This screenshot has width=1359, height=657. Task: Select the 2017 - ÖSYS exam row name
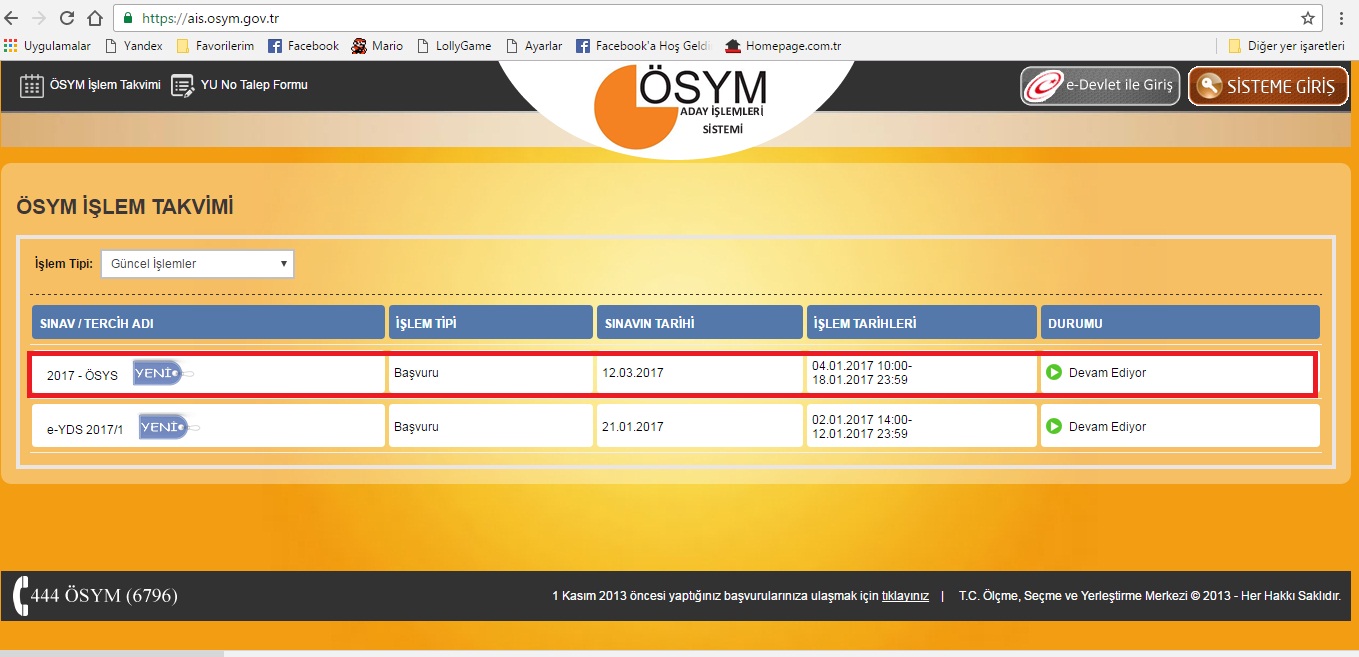pyautogui.click(x=82, y=375)
